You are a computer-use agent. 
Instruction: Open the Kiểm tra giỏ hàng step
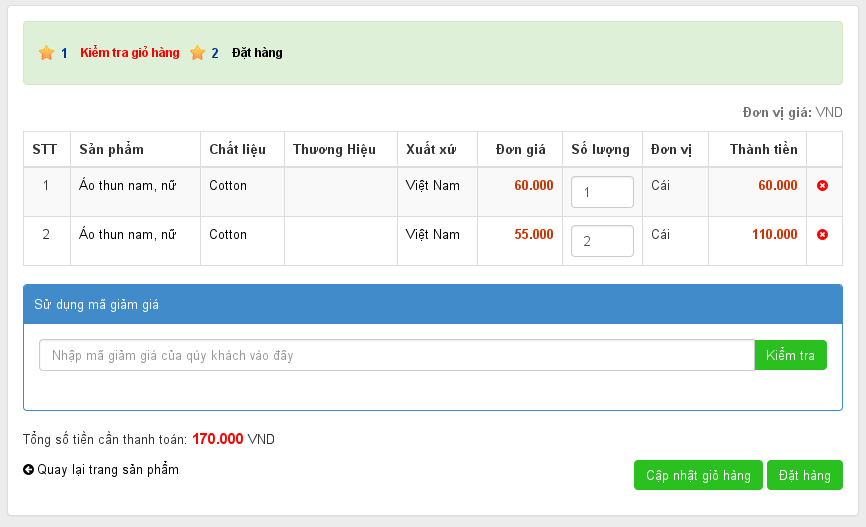click(130, 52)
